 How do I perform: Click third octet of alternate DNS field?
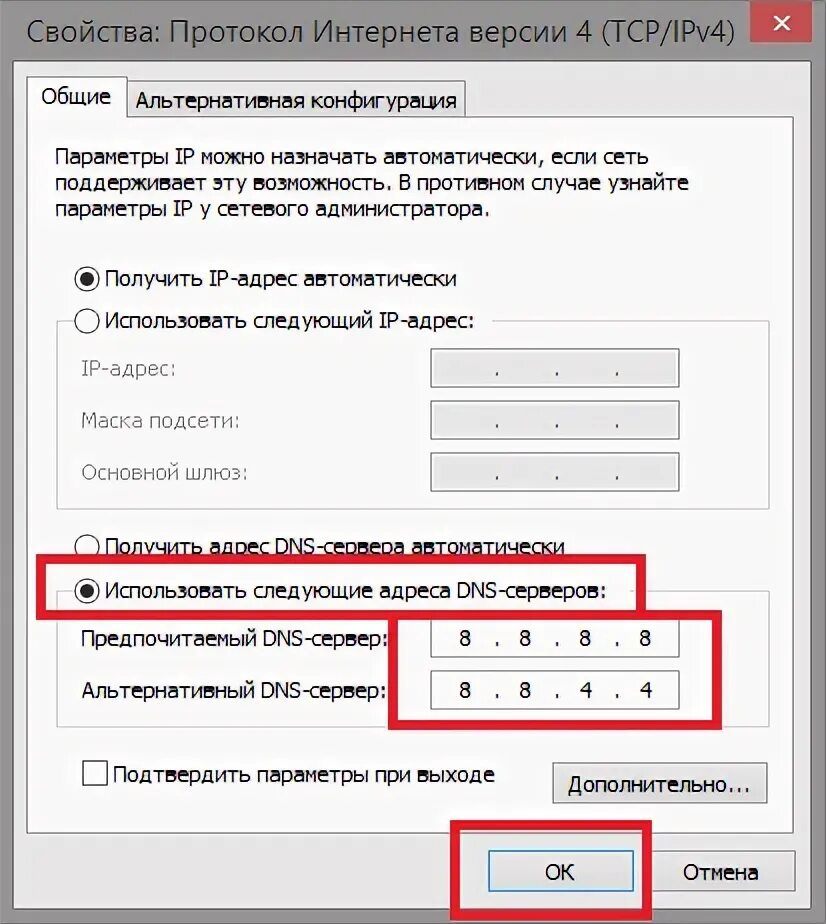click(585, 690)
